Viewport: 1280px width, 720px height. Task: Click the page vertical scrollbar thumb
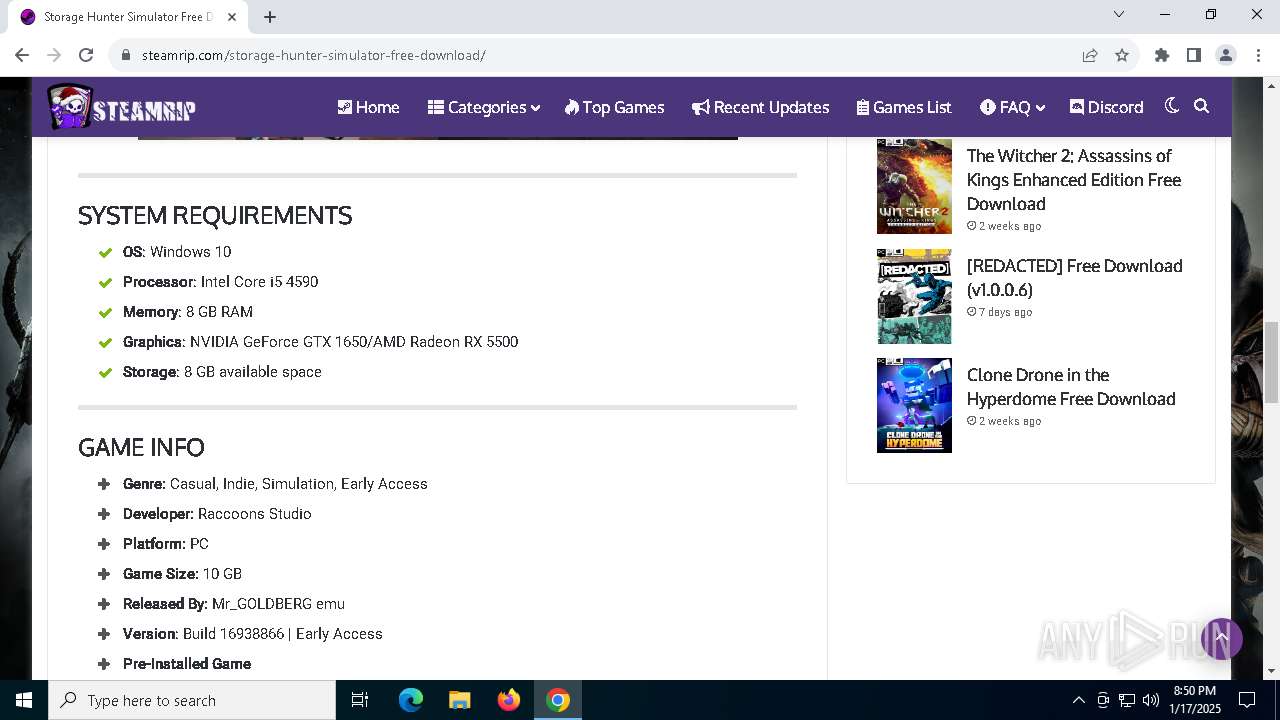tap(1272, 362)
